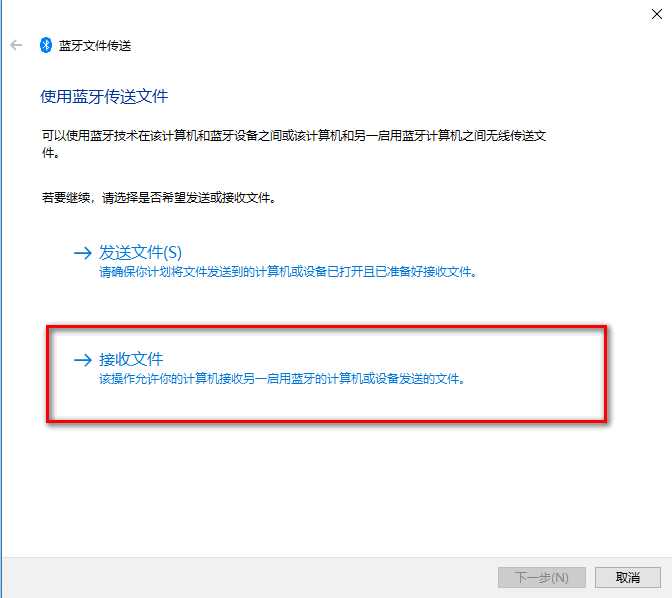Click the blue Bluetooth logo icon
672x598 pixels.
click(x=46, y=45)
